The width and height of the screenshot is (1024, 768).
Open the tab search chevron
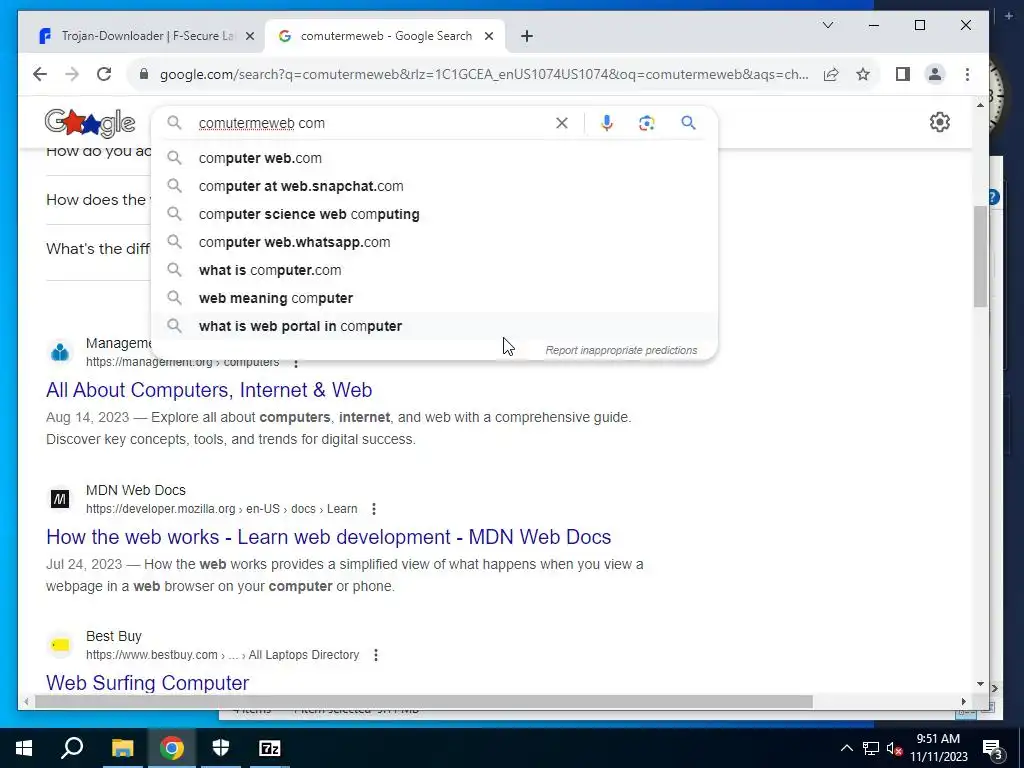pos(827,25)
